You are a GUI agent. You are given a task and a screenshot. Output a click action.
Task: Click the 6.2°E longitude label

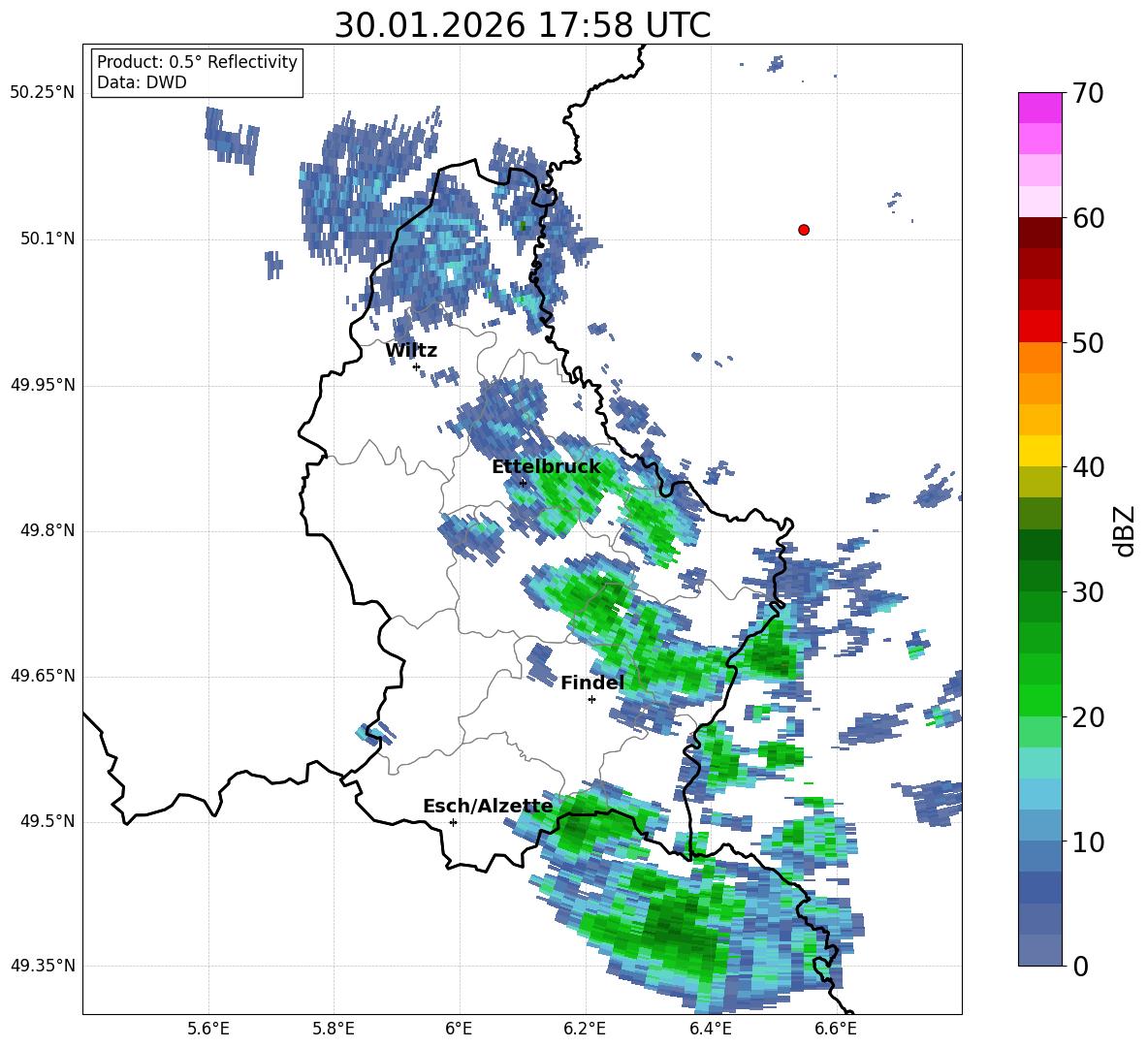(585, 1030)
